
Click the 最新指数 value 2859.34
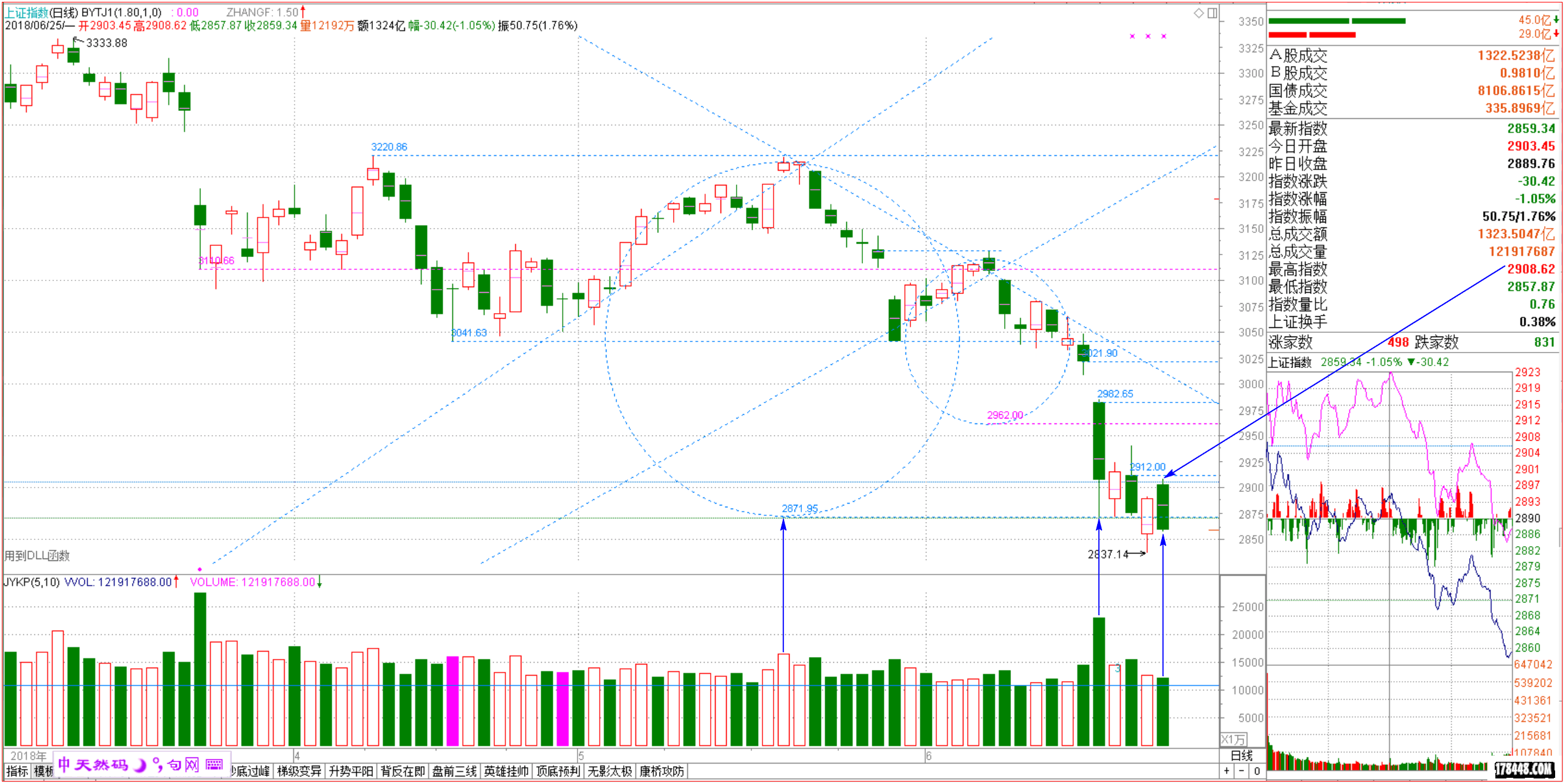tap(1531, 128)
